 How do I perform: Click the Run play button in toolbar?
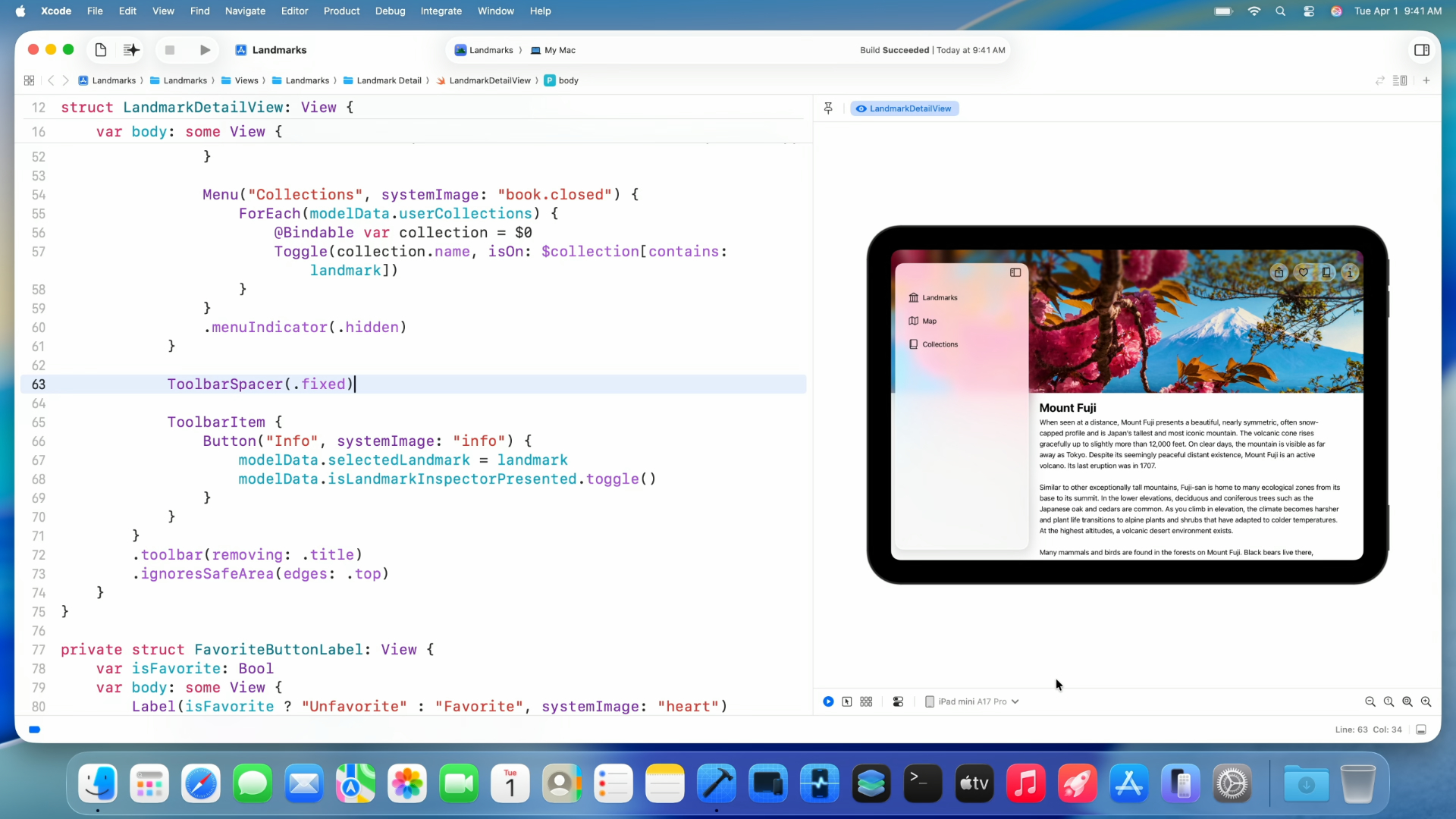click(x=205, y=50)
